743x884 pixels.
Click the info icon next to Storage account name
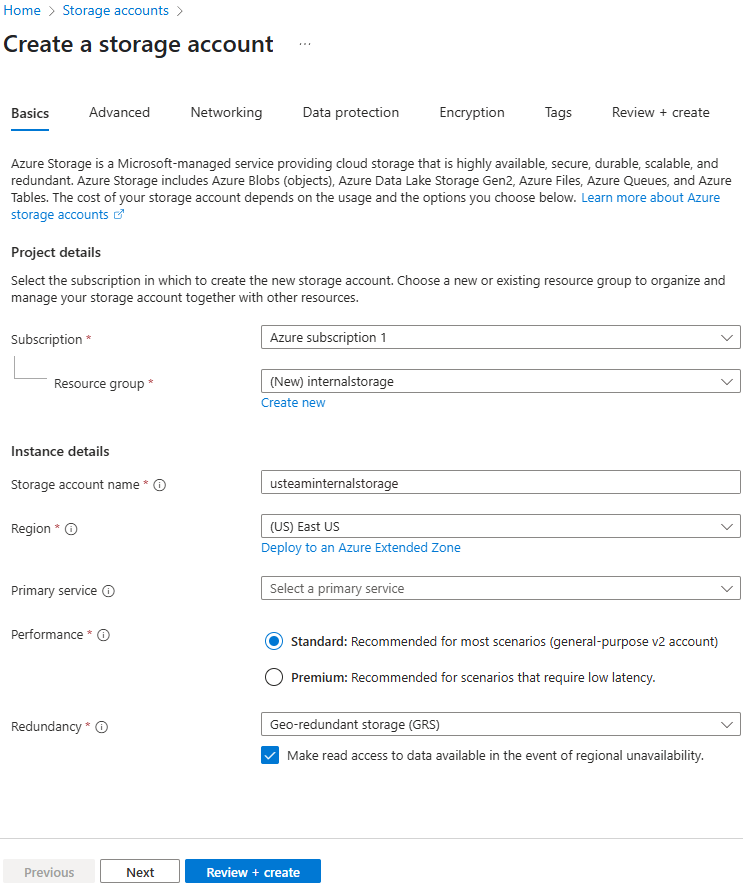[x=160, y=485]
